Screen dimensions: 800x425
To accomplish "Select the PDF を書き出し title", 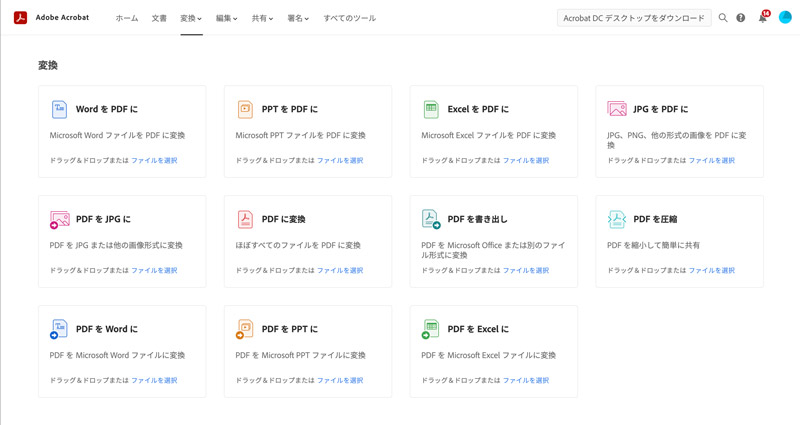I will pos(478,219).
